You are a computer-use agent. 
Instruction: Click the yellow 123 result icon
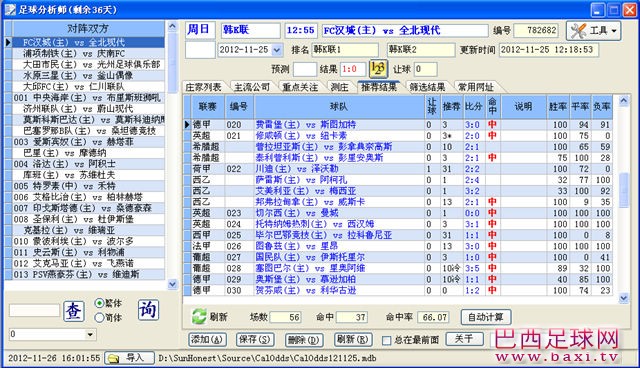378,69
